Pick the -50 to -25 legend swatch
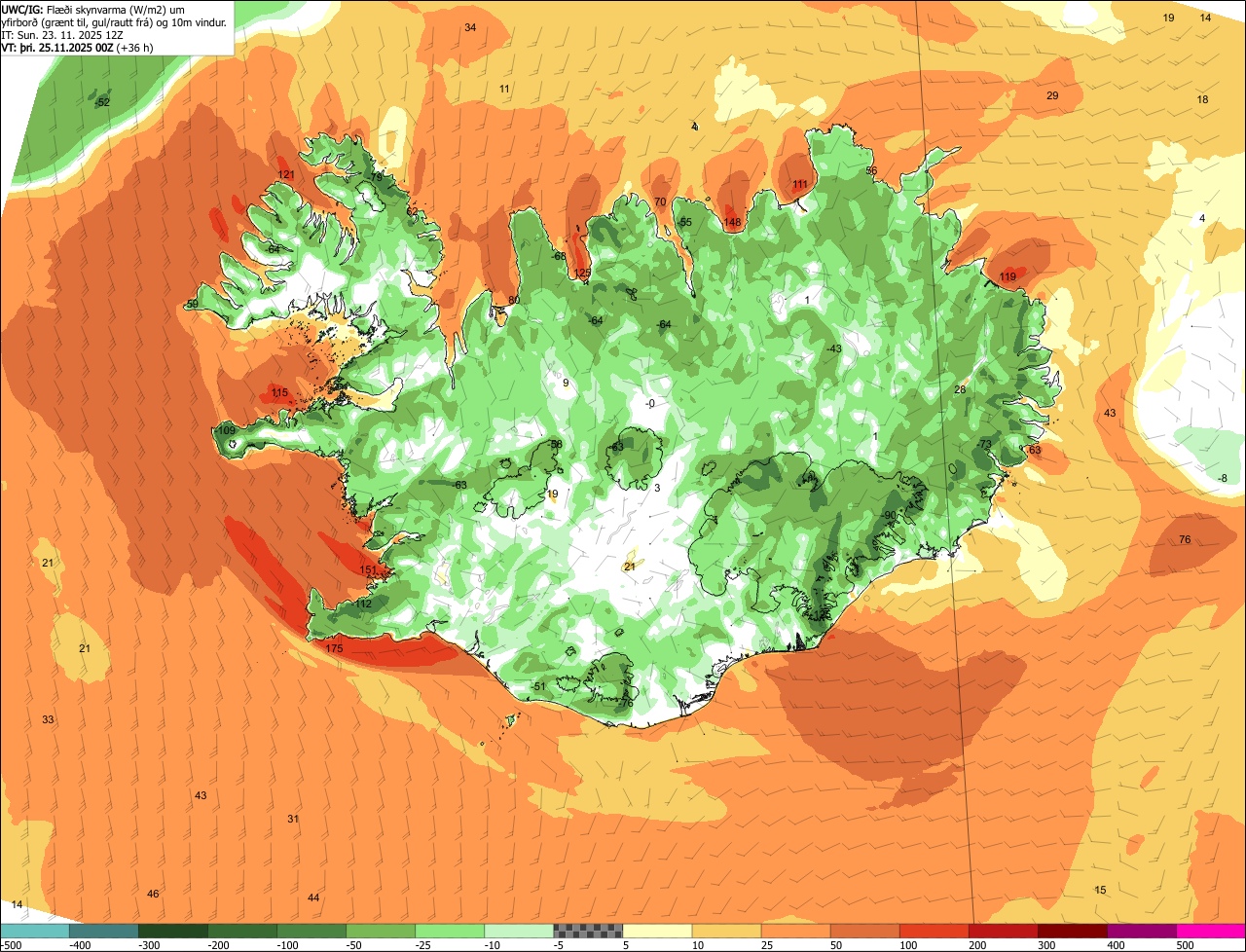 (x=381, y=931)
